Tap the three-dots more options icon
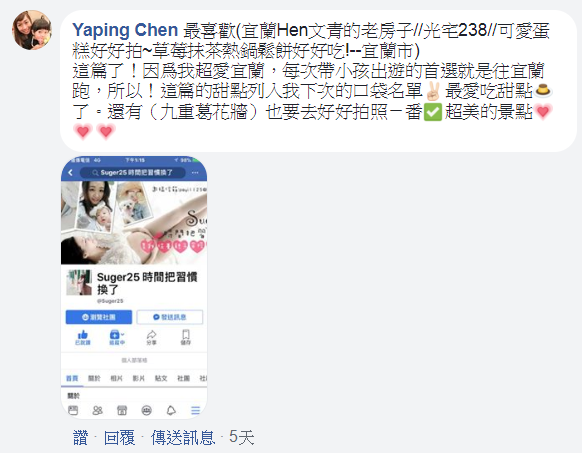This screenshot has height=453, width=582. tap(195, 173)
